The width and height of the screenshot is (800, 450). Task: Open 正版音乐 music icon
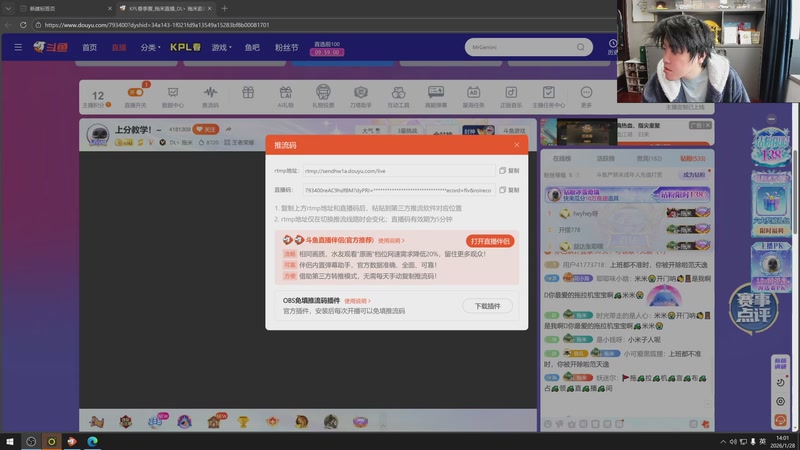click(x=511, y=96)
